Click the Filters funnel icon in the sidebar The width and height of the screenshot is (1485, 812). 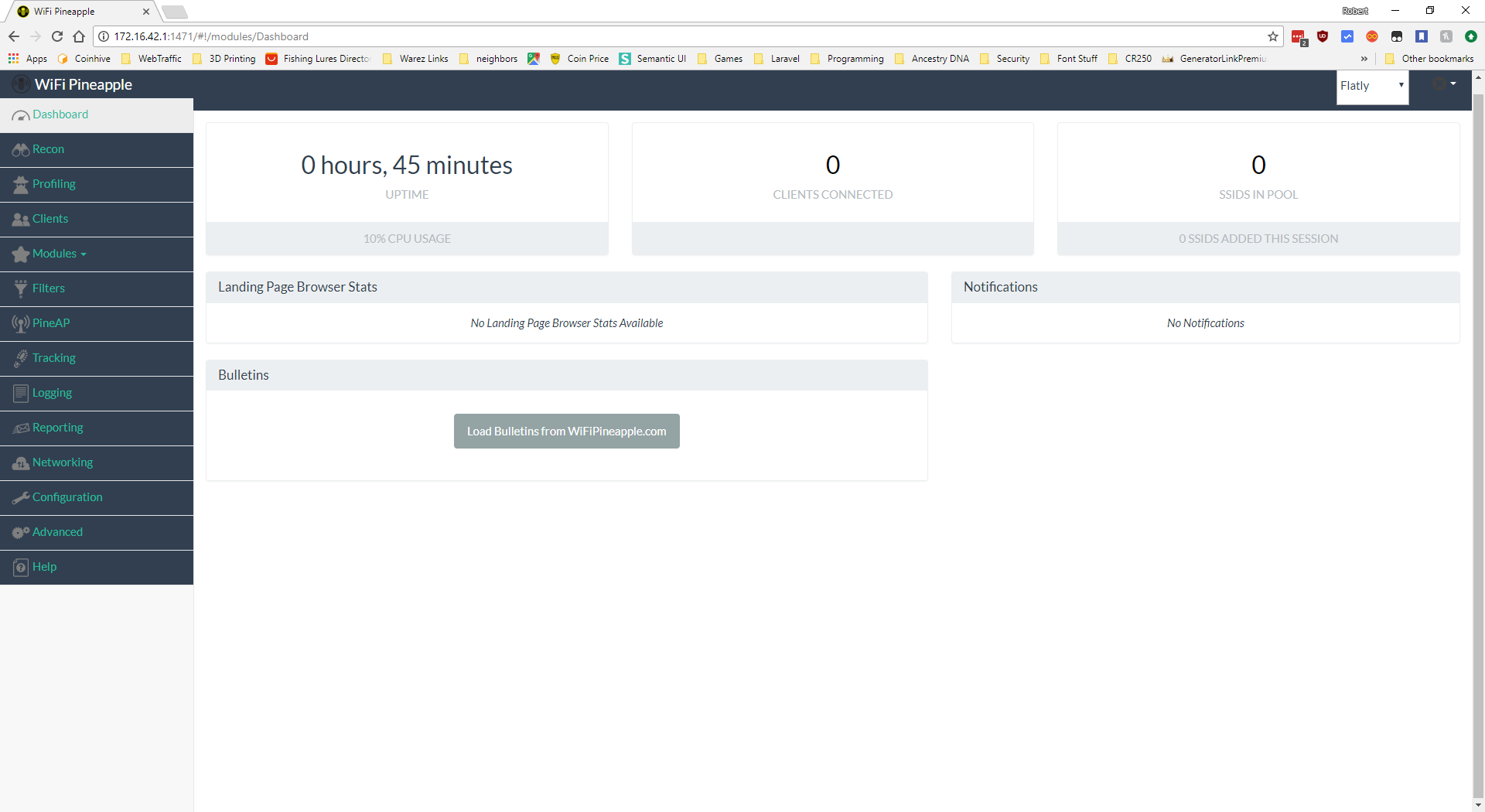click(21, 288)
